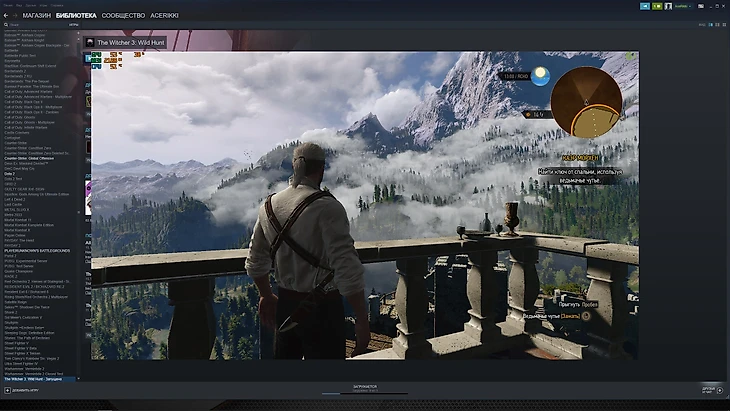Click the quest objective text in game
Screen dimensions: 730x411
[580, 175]
